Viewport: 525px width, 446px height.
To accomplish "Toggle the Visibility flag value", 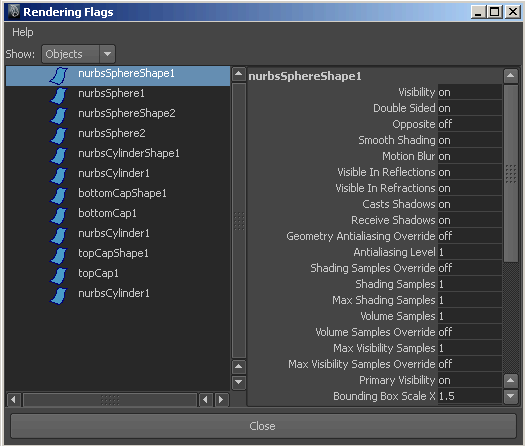I will tap(469, 92).
